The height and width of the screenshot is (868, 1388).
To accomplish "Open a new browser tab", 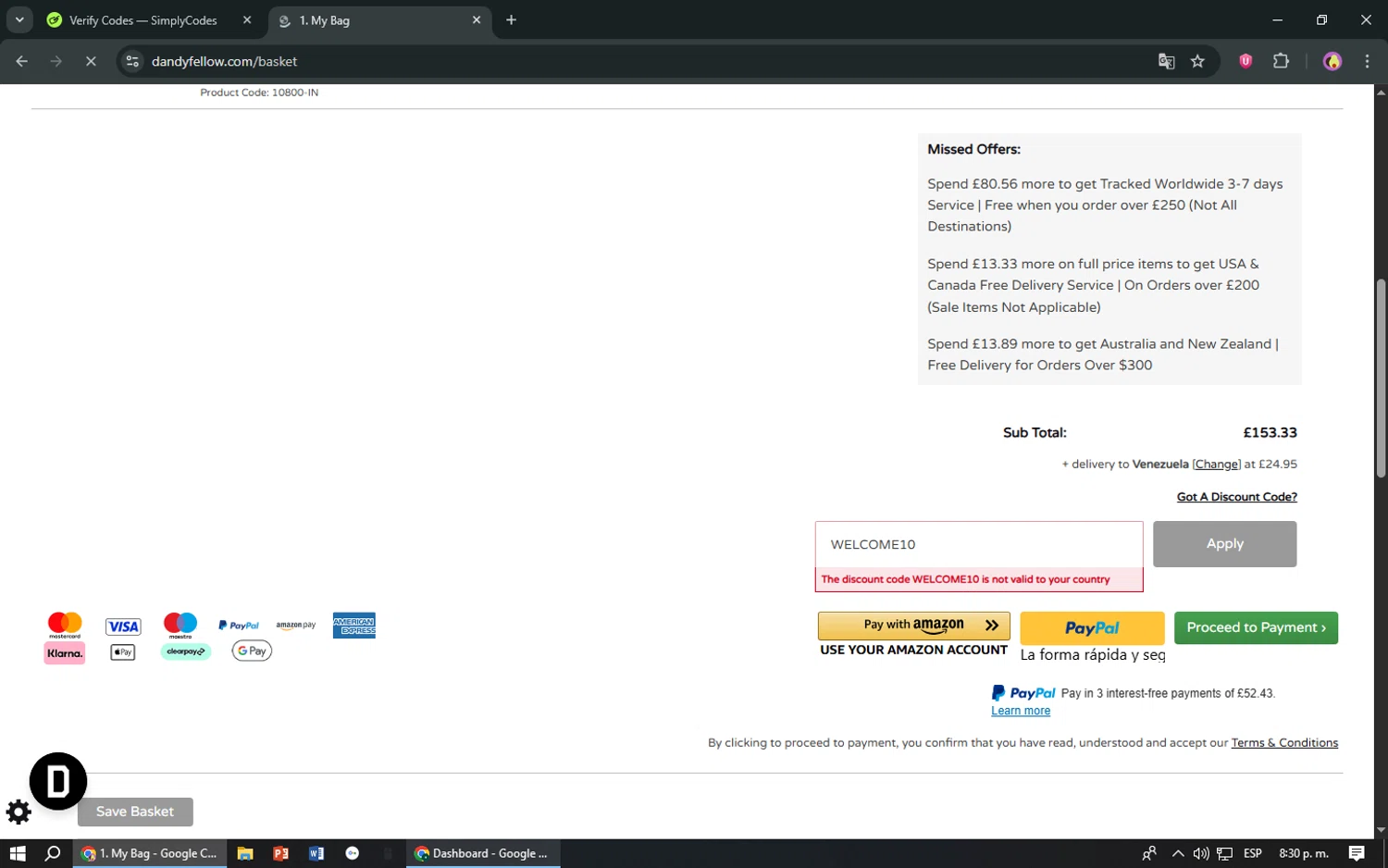I will pos(511,19).
